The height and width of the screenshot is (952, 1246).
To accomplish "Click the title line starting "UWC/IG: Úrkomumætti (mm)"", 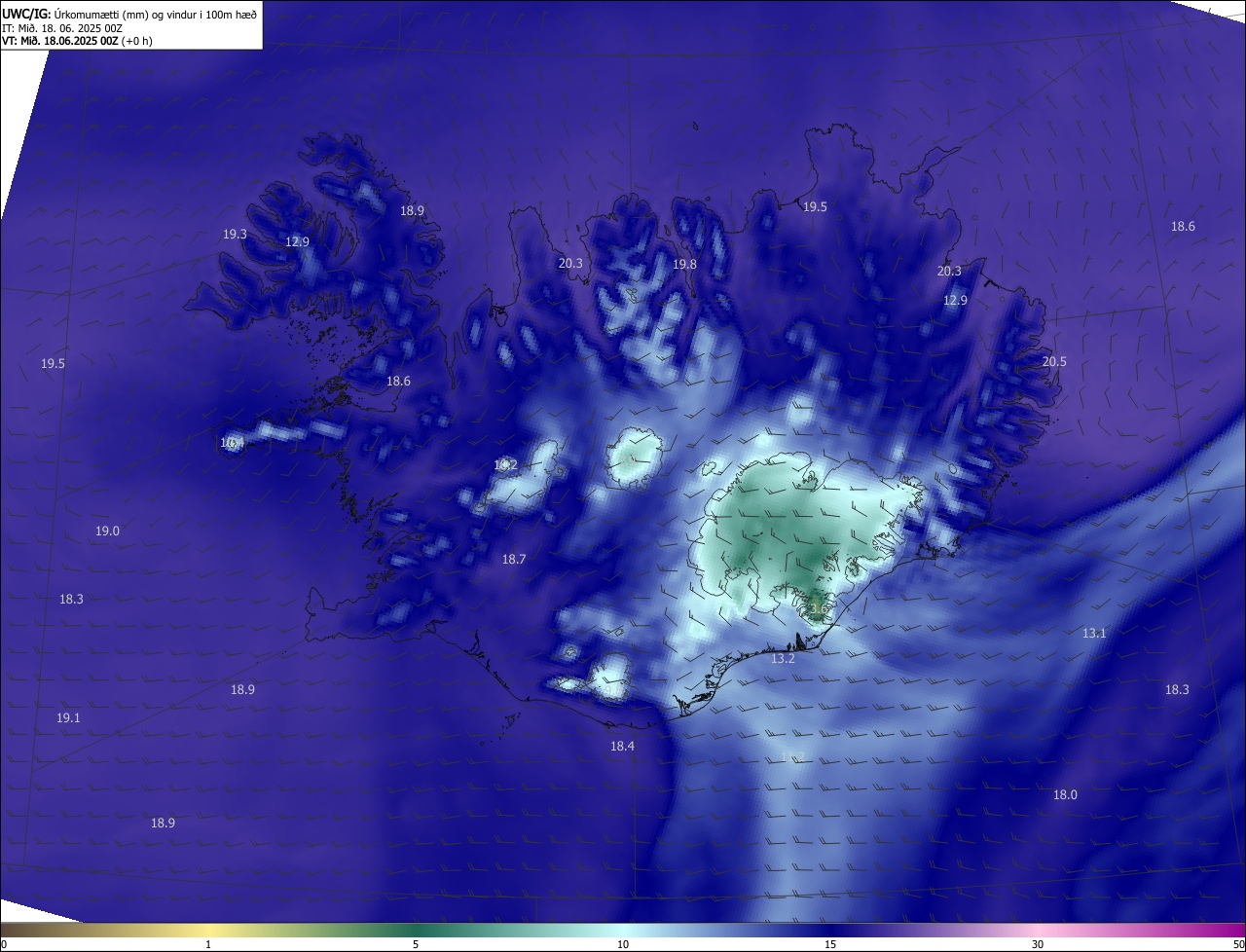I will click(129, 15).
